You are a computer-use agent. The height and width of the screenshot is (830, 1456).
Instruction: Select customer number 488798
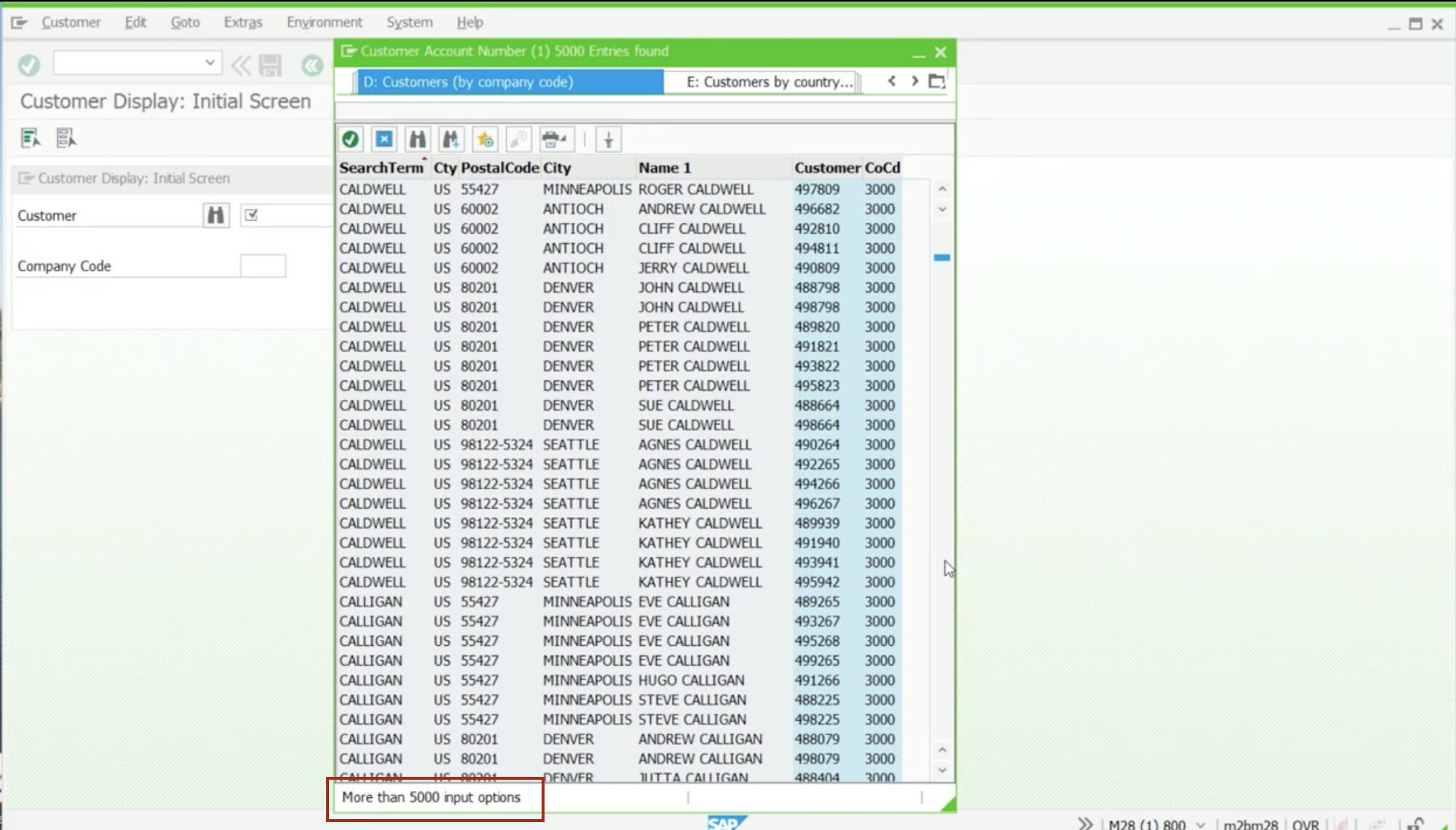pos(620,288)
